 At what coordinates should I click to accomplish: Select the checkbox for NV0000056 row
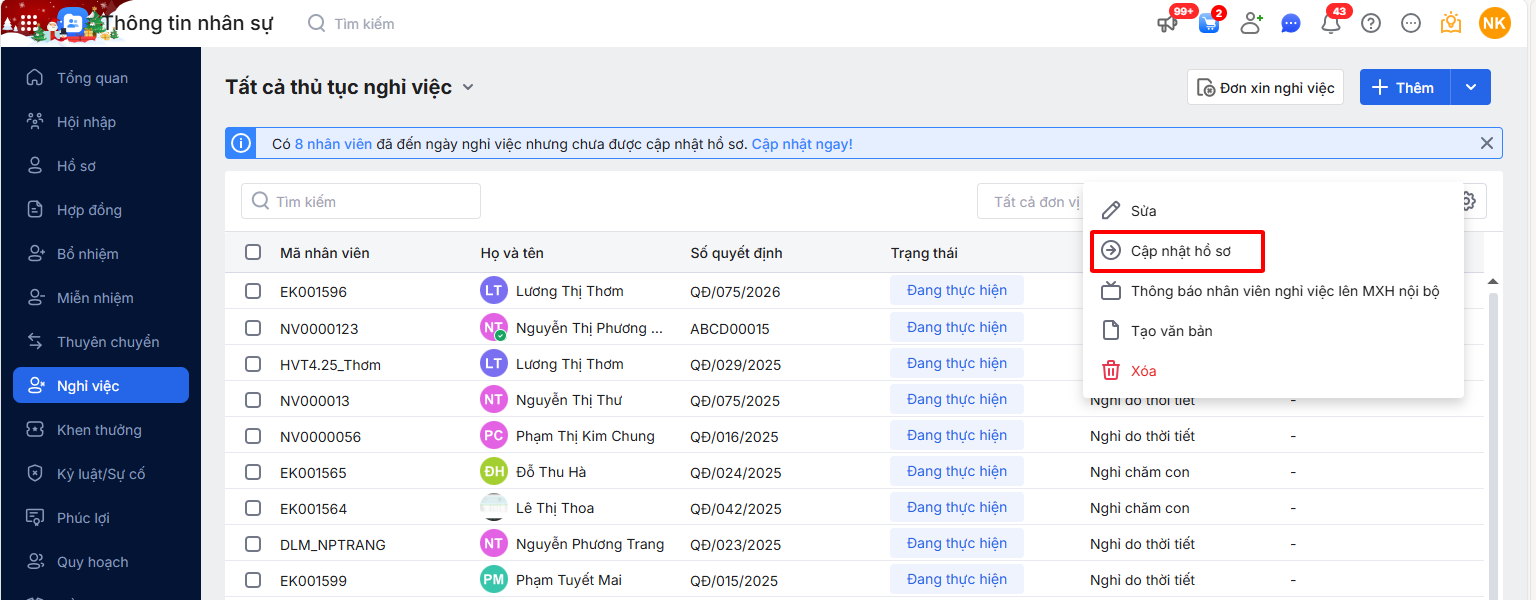click(253, 436)
